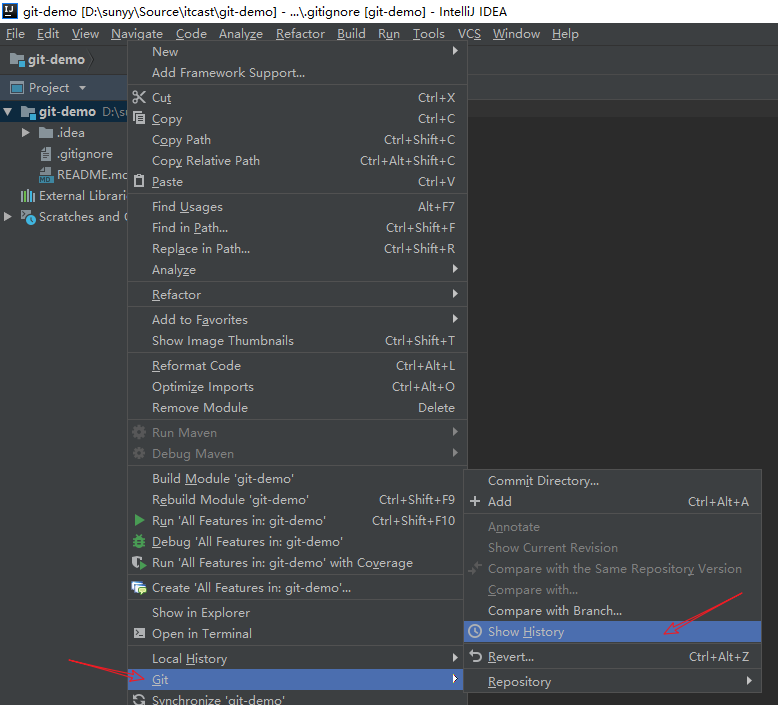Screen dimensions: 778x705
Task: Expand the .idea folder tree node
Action: [27, 133]
